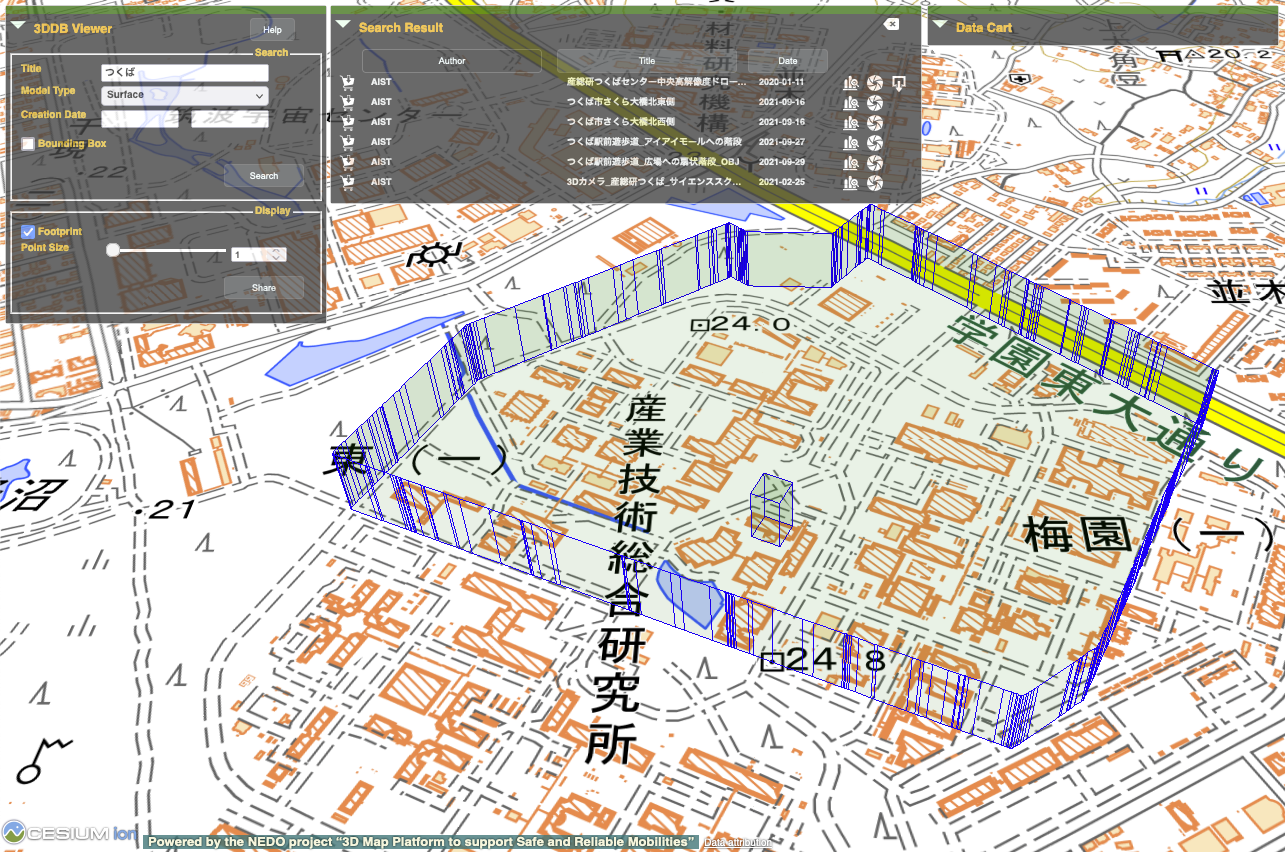Viewport: 1285px width, 852px height.
Task: Click the Point Size slider handle
Action: (113, 250)
